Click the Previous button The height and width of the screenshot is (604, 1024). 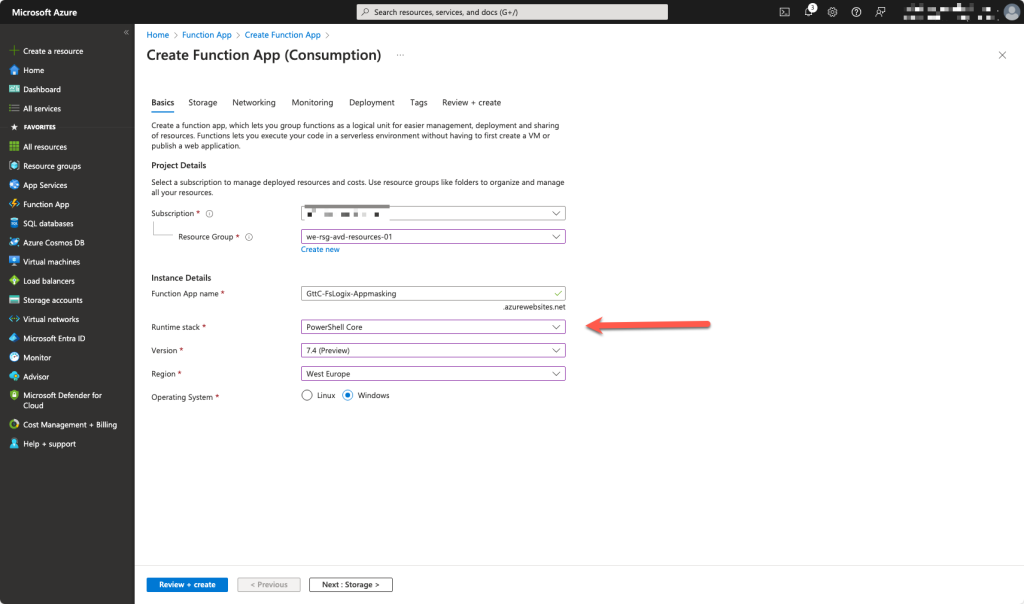tap(269, 584)
